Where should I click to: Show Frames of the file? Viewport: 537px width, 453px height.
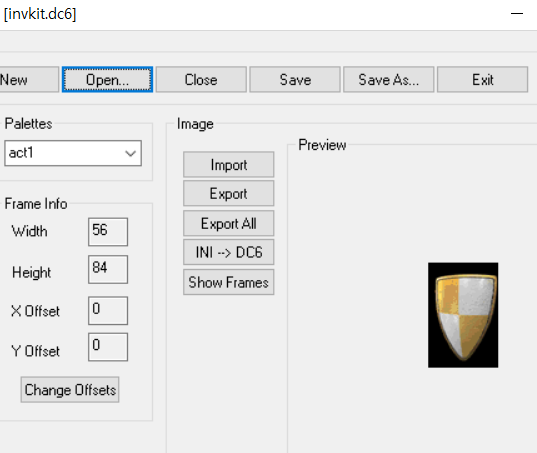pos(228,282)
